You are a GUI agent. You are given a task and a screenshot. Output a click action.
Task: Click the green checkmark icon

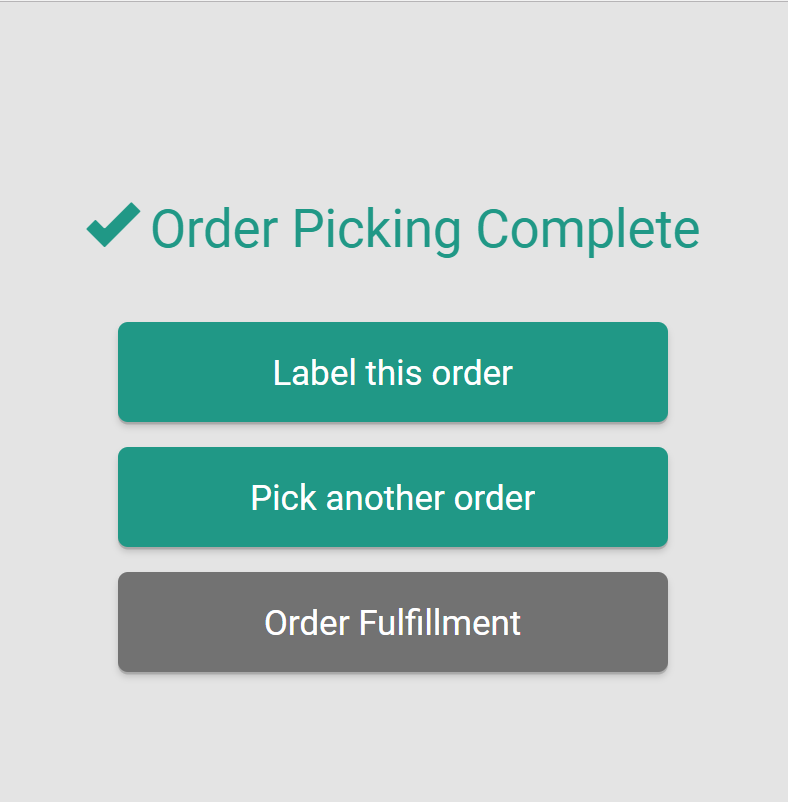113,225
